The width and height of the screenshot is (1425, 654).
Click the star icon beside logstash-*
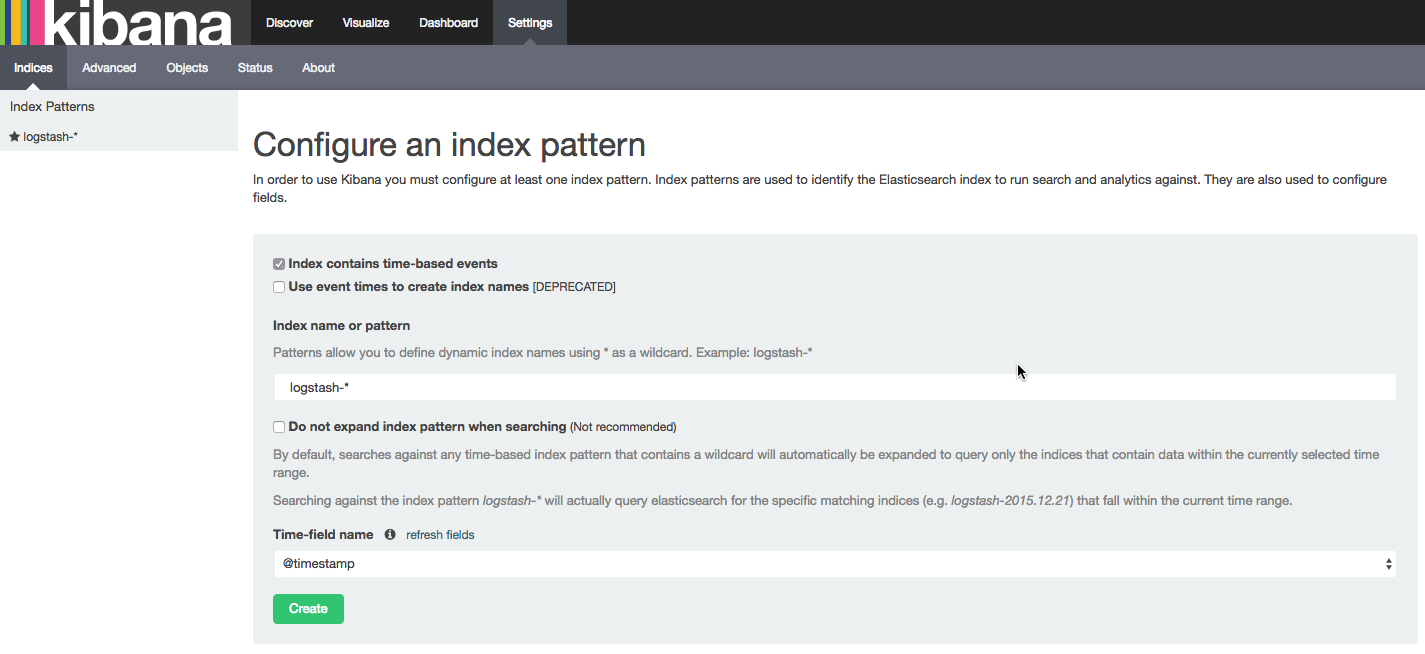14,136
